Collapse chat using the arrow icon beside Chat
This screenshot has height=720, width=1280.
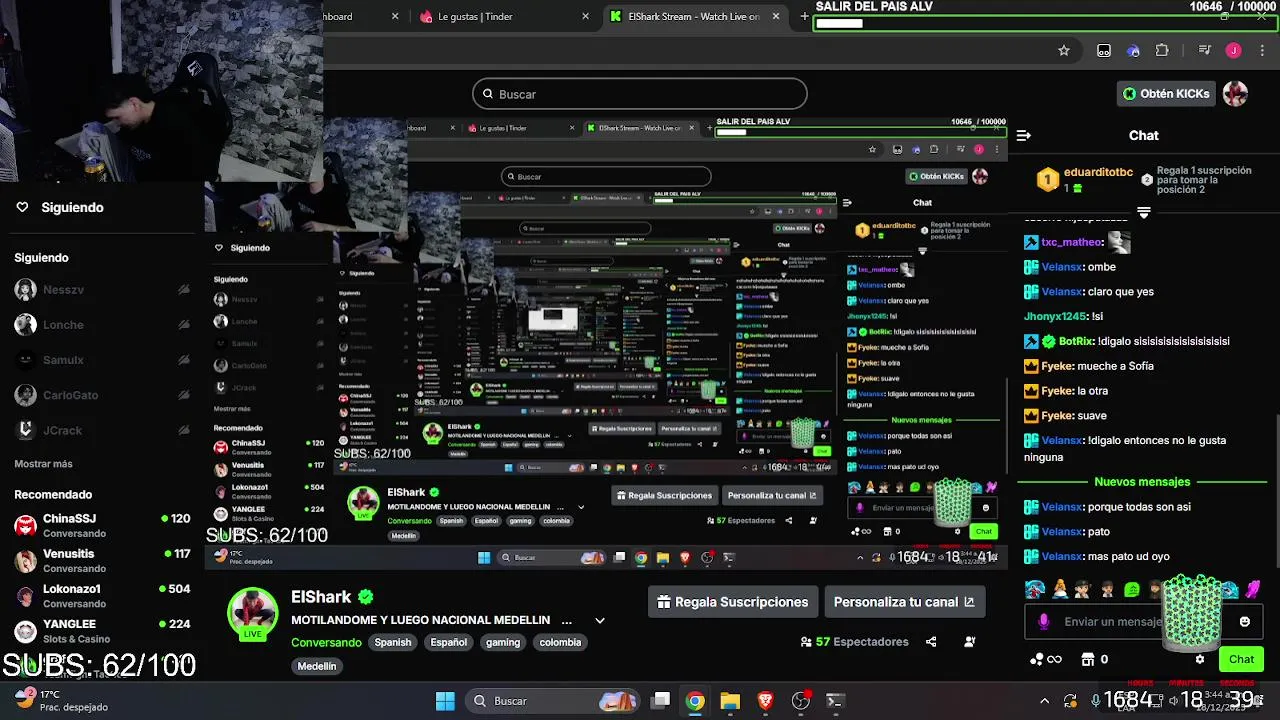click(1024, 135)
